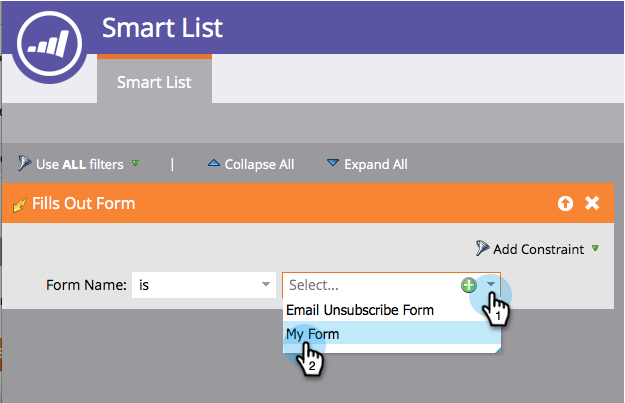Viewport: 625px width, 403px height.
Task: Expand the Form Name value dropdown arrow
Action: click(x=490, y=285)
